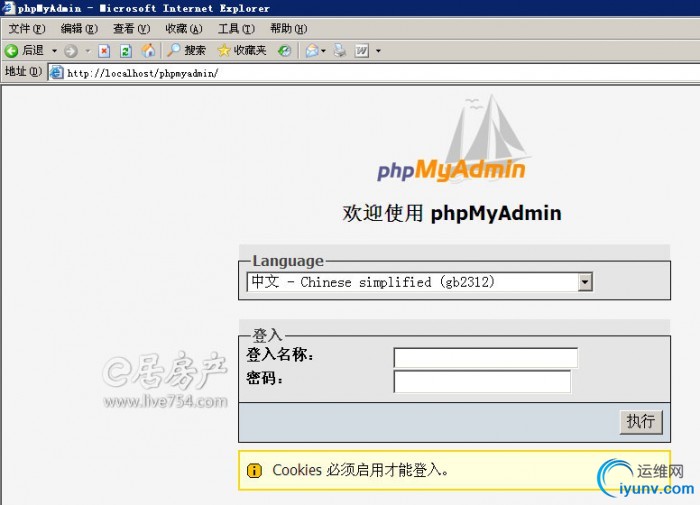Click the 搜索 search magnifier button
The width and height of the screenshot is (700, 505).
186,50
